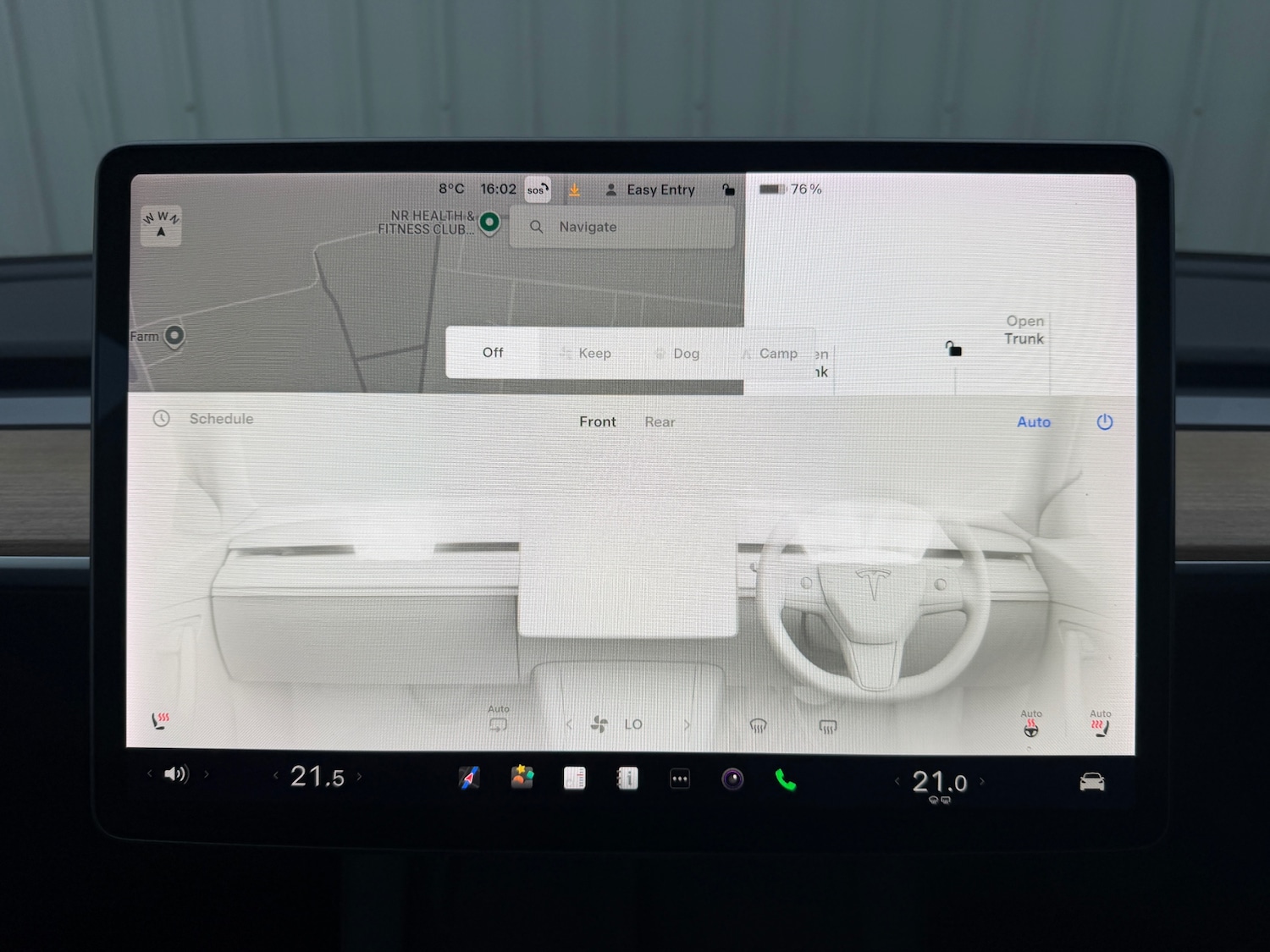Expand more apps with the ellipsis icon
This screenshot has width=1270, height=952.
pos(679,777)
